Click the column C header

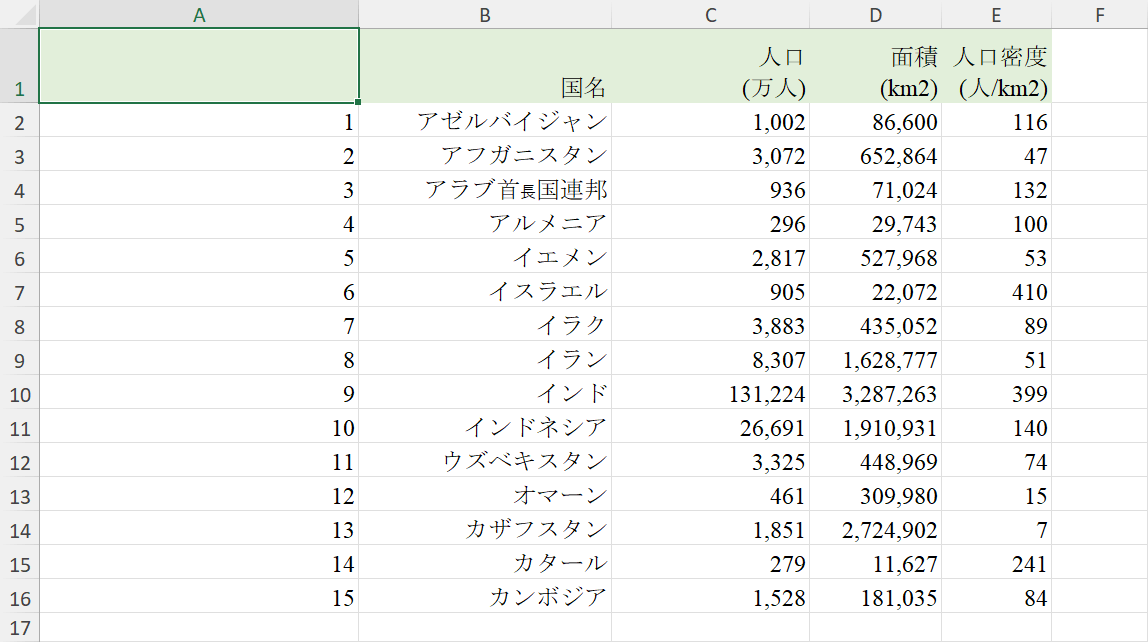coord(710,15)
